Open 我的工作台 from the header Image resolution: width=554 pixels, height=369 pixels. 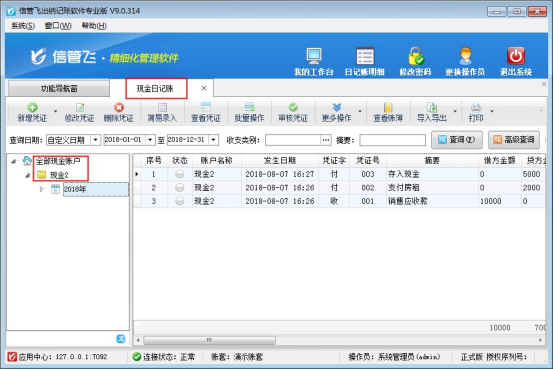(x=314, y=56)
